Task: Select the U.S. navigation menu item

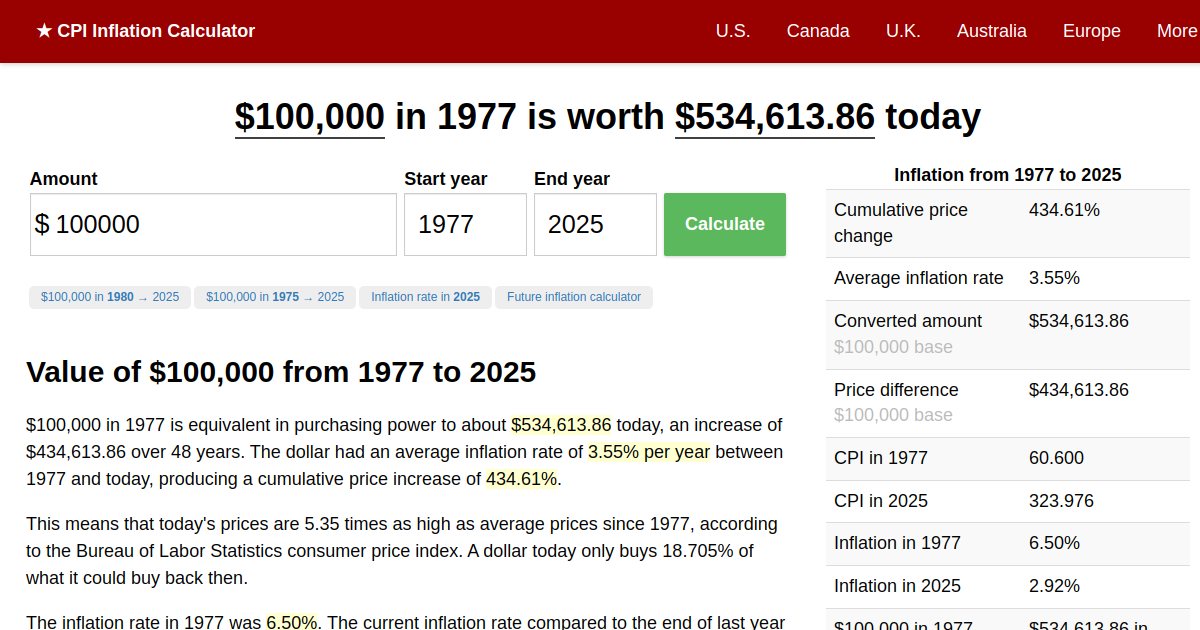Action: tap(733, 31)
